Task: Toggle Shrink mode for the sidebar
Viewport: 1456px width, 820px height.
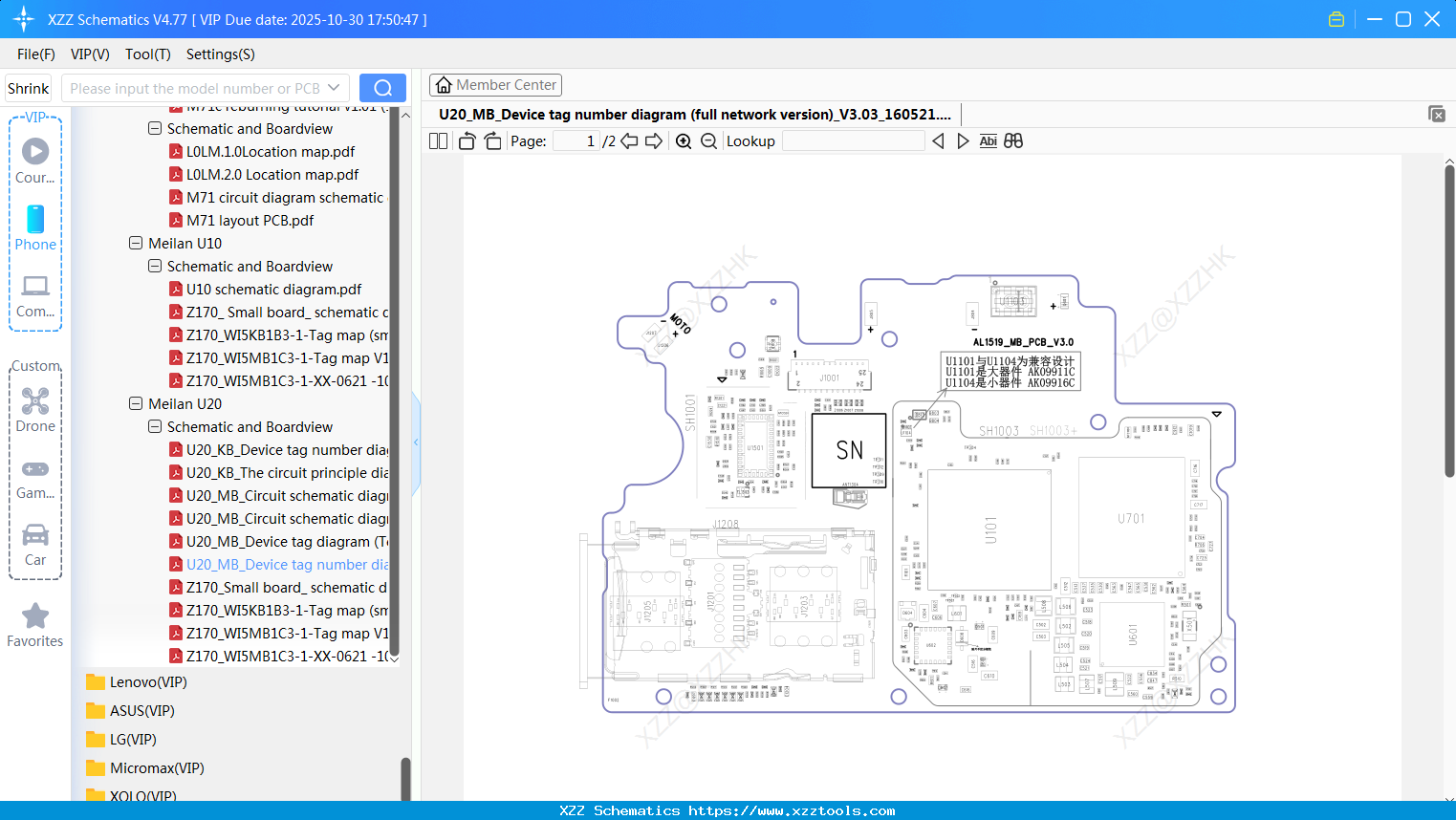Action: 28,87
